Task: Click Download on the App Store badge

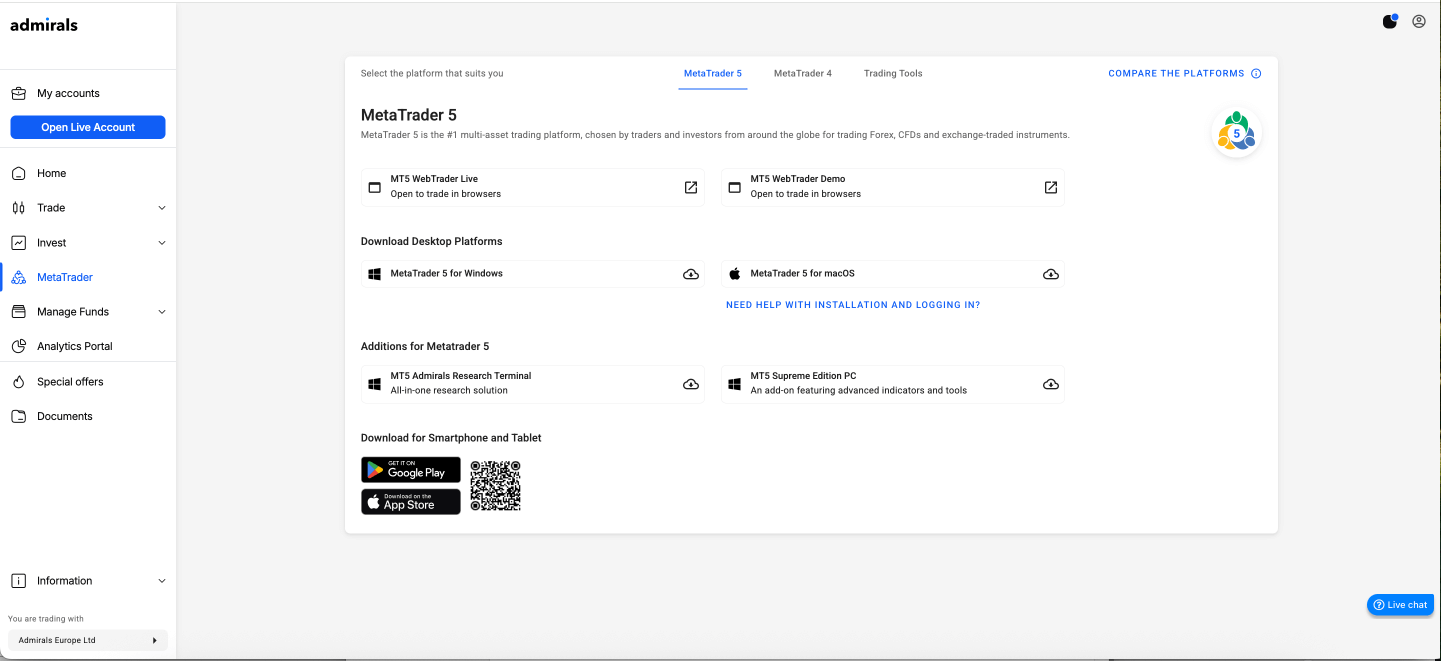Action: pos(411,501)
